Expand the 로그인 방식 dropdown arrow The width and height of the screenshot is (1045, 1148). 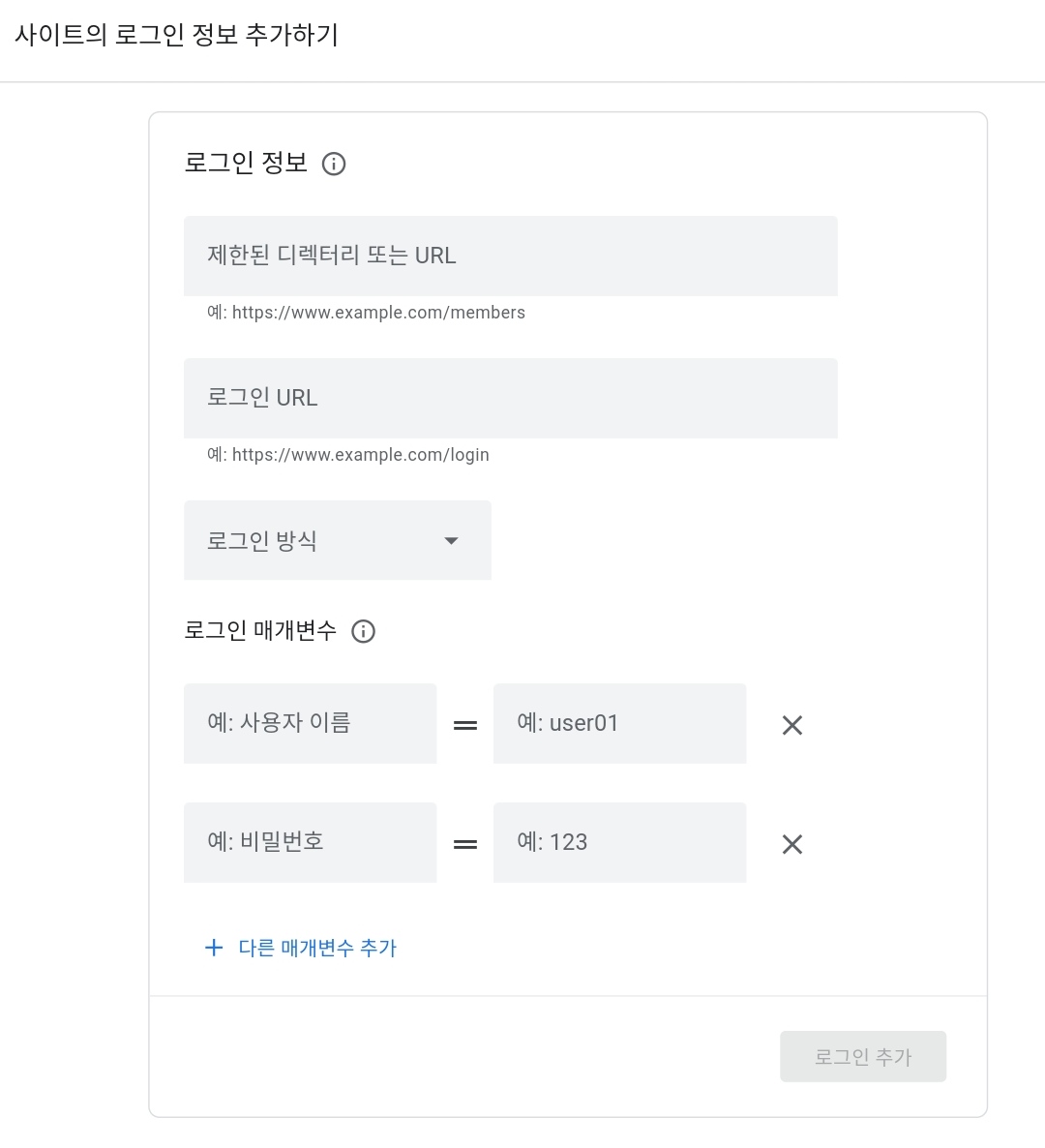pos(451,540)
